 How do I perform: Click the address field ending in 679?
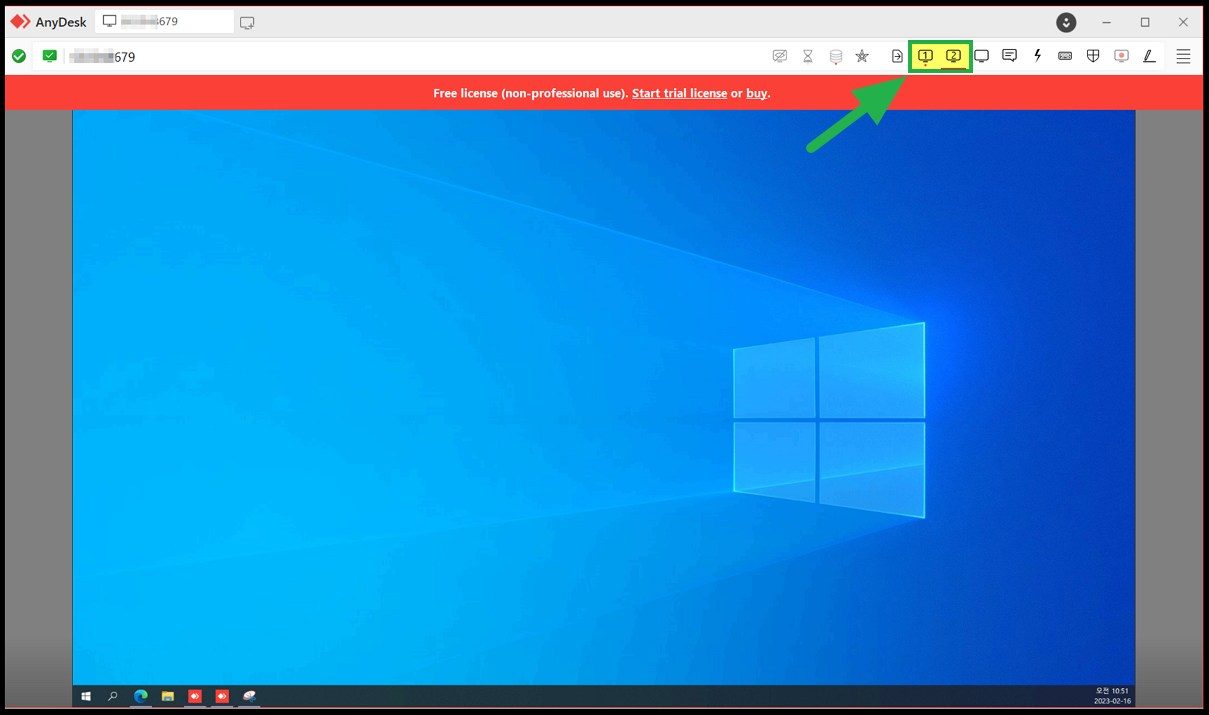click(400, 57)
